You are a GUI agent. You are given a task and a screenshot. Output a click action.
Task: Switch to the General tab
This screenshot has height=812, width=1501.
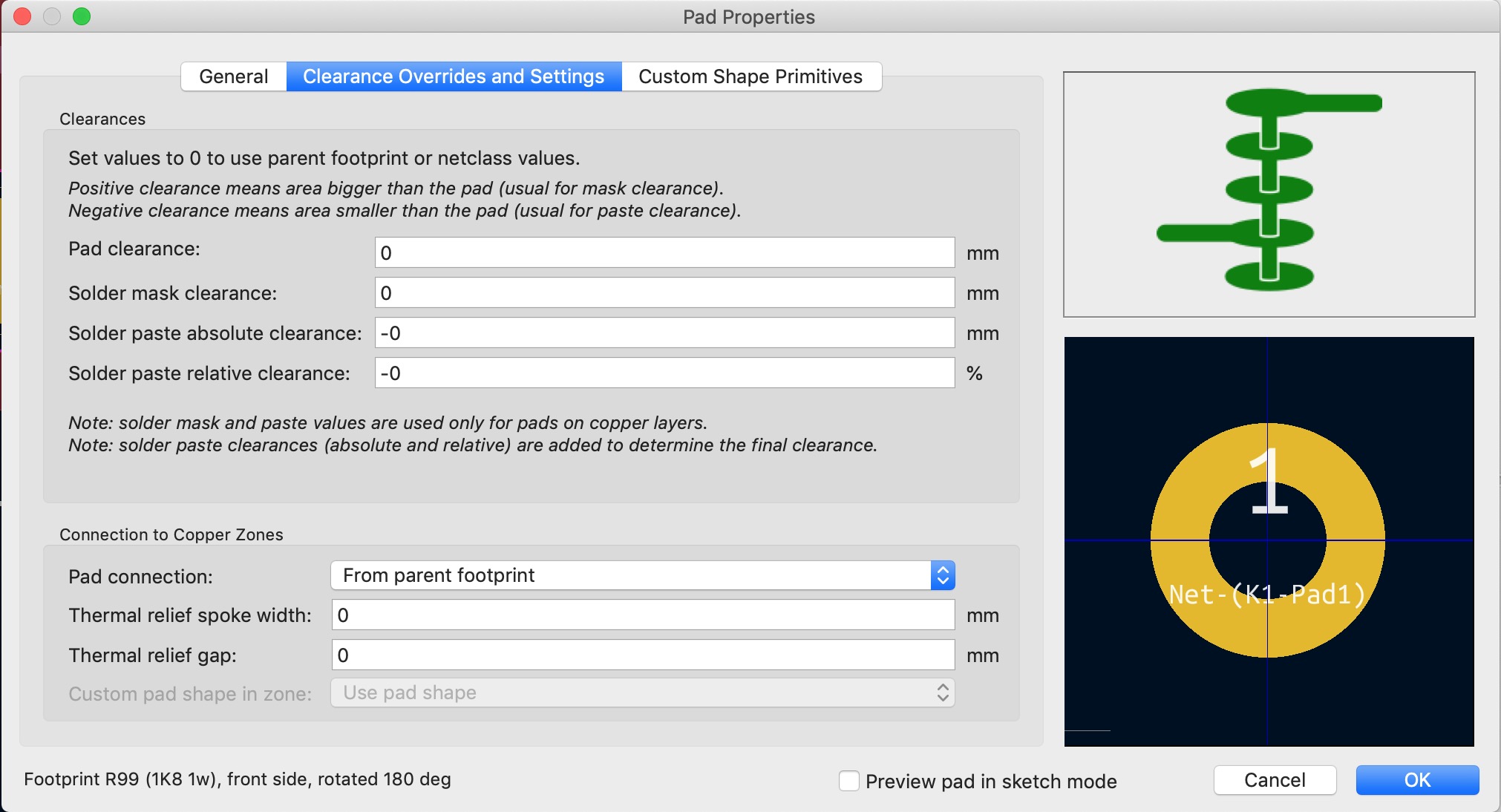point(234,76)
